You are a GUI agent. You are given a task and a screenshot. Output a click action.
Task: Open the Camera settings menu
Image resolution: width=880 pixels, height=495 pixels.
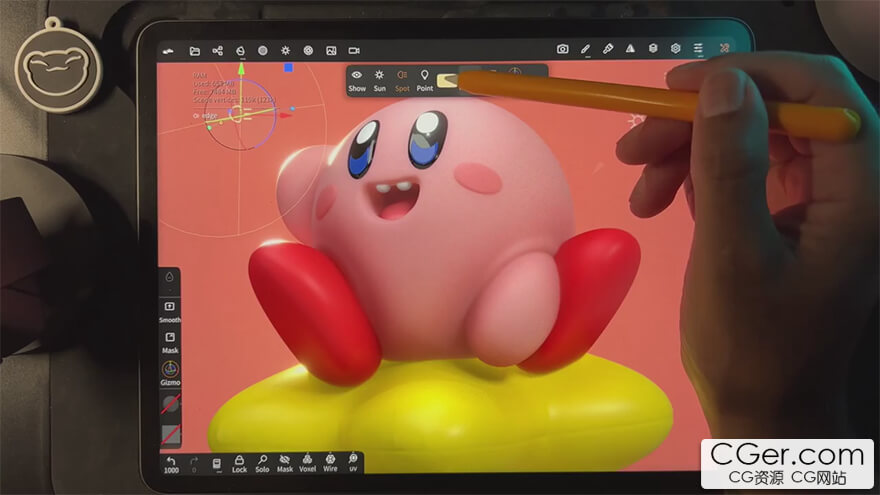[354, 50]
